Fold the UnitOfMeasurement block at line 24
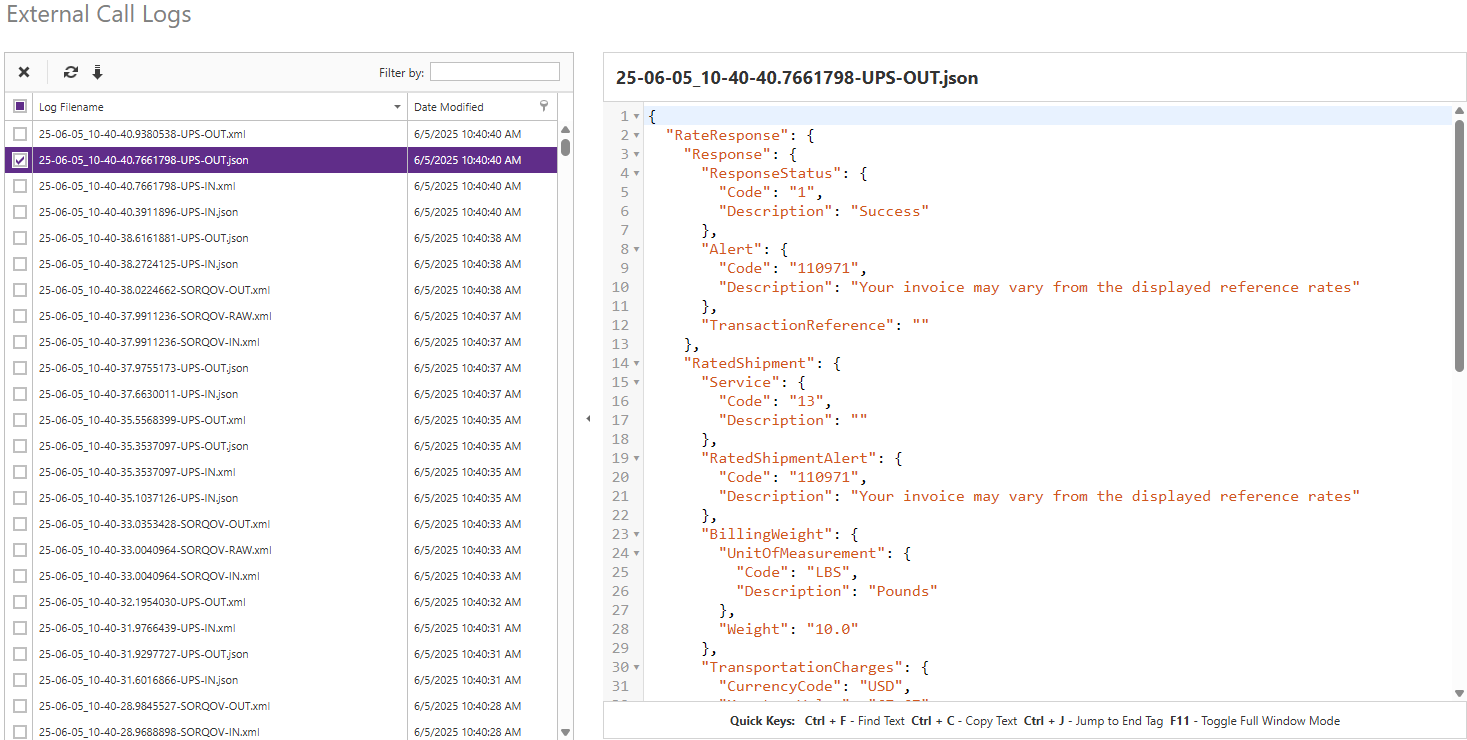Screen dimensions: 1467x740 [x=637, y=553]
